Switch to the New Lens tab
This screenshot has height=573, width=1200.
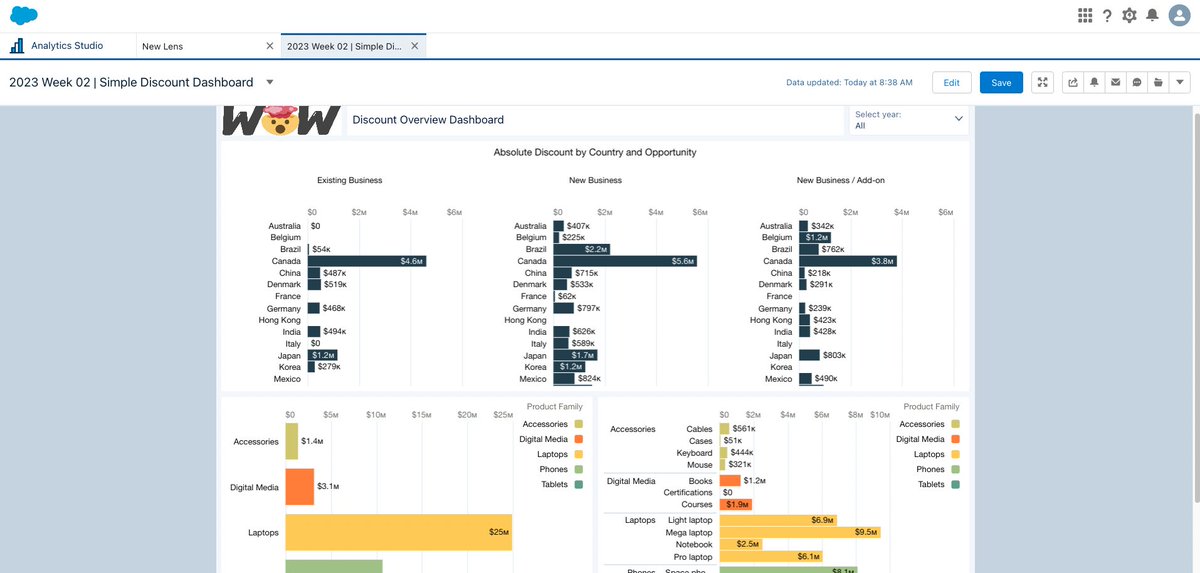point(206,46)
